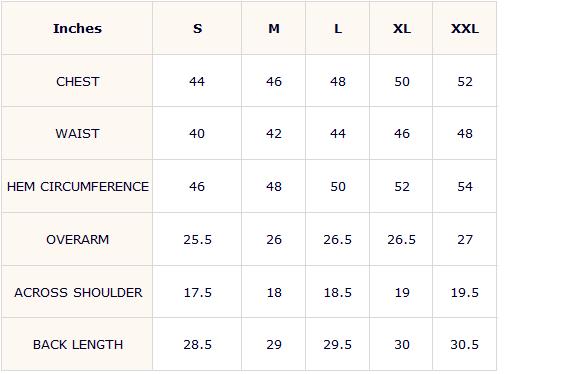The image size is (564, 374).
Task: Click waist value 42 for size M
Action: pyautogui.click(x=274, y=134)
